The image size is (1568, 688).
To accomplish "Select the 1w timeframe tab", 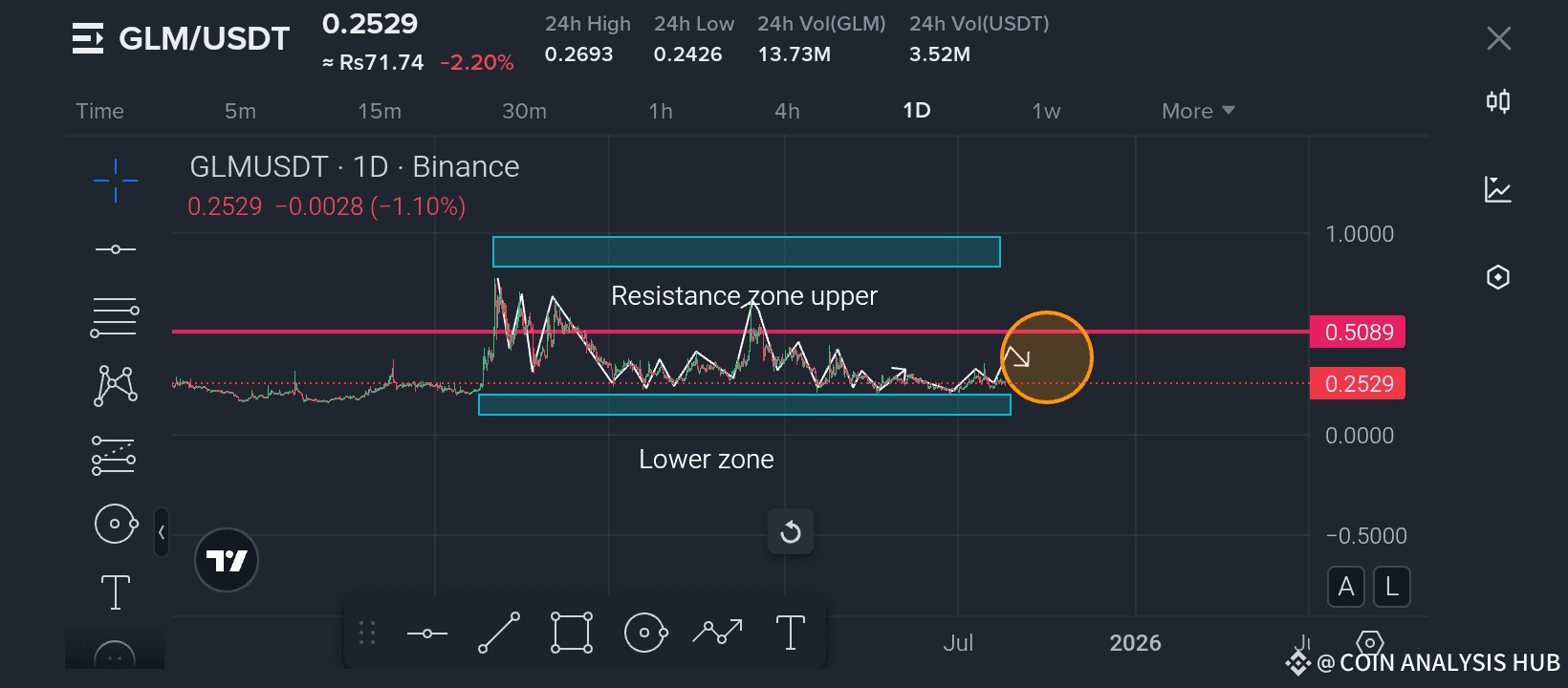I will click(1046, 111).
